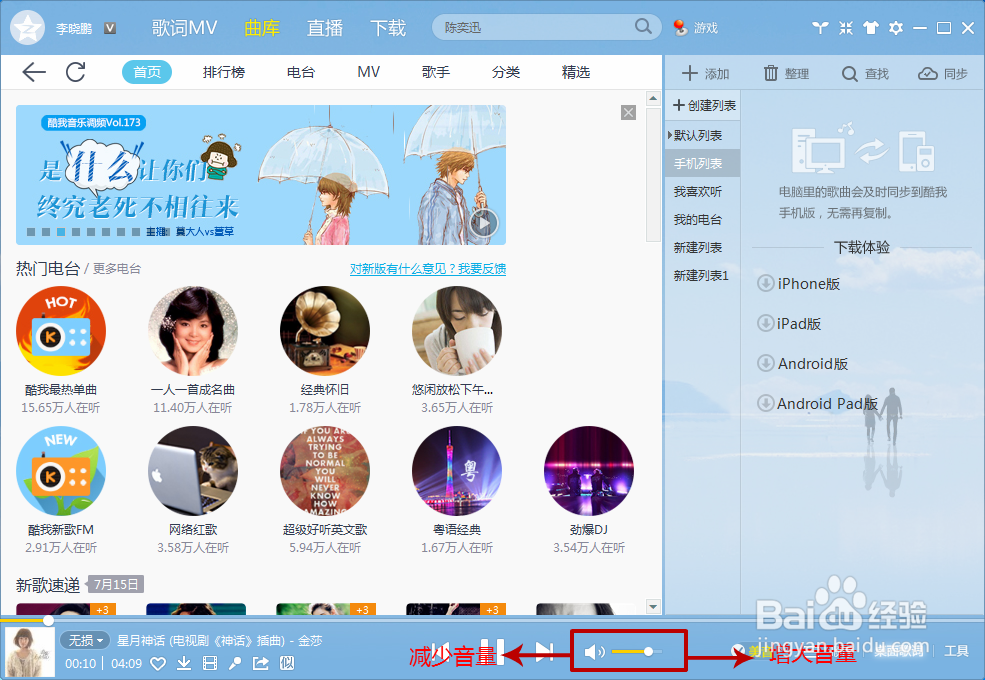
Task: Click the sprout icon in title bar
Action: [x=820, y=28]
